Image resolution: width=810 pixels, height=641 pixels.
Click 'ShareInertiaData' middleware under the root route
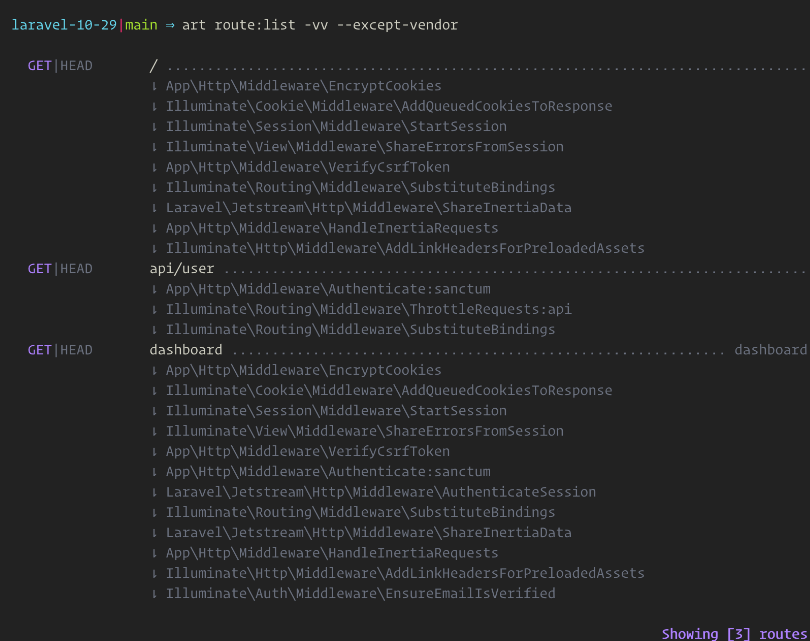[368, 208]
